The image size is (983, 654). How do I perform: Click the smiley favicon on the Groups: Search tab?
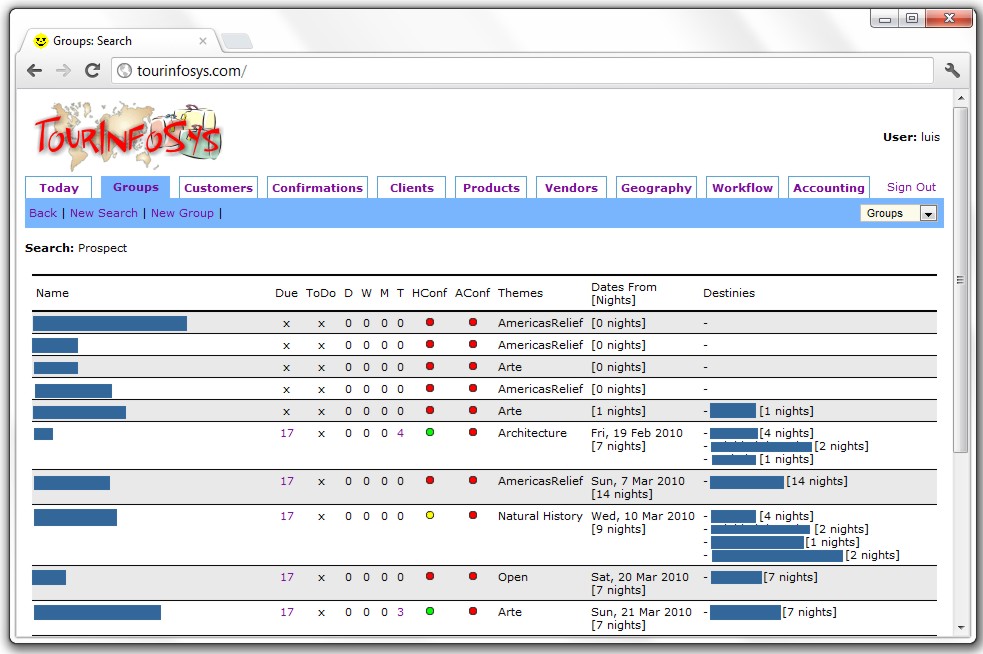pyautogui.click(x=40, y=41)
